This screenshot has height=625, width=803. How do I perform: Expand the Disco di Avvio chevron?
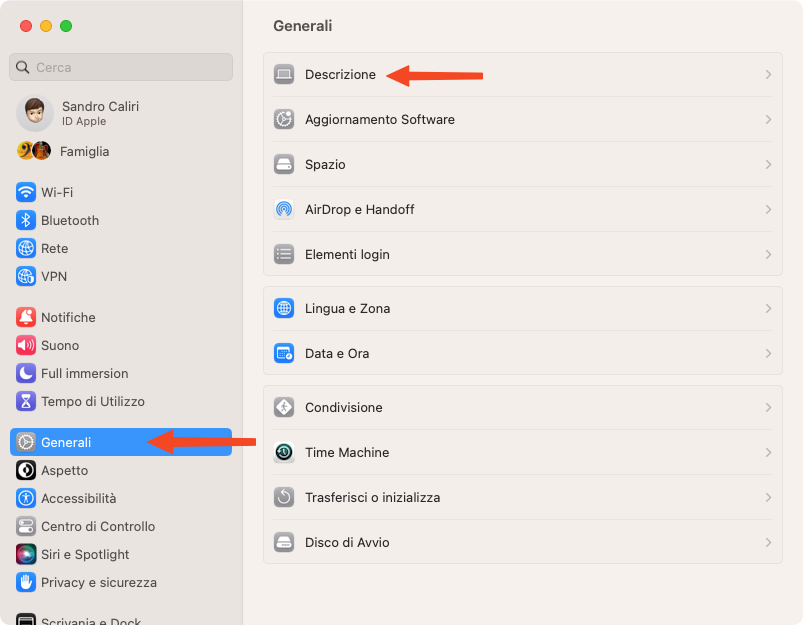click(x=768, y=543)
